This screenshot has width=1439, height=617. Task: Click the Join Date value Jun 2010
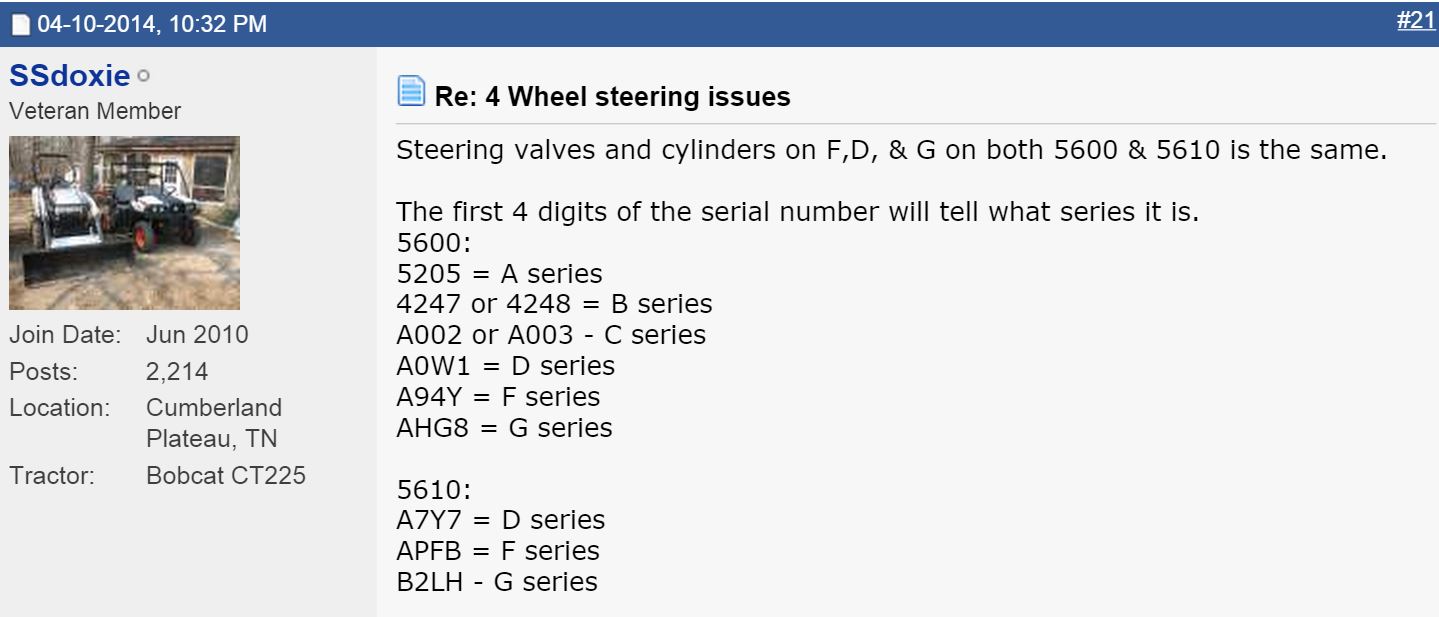197,334
